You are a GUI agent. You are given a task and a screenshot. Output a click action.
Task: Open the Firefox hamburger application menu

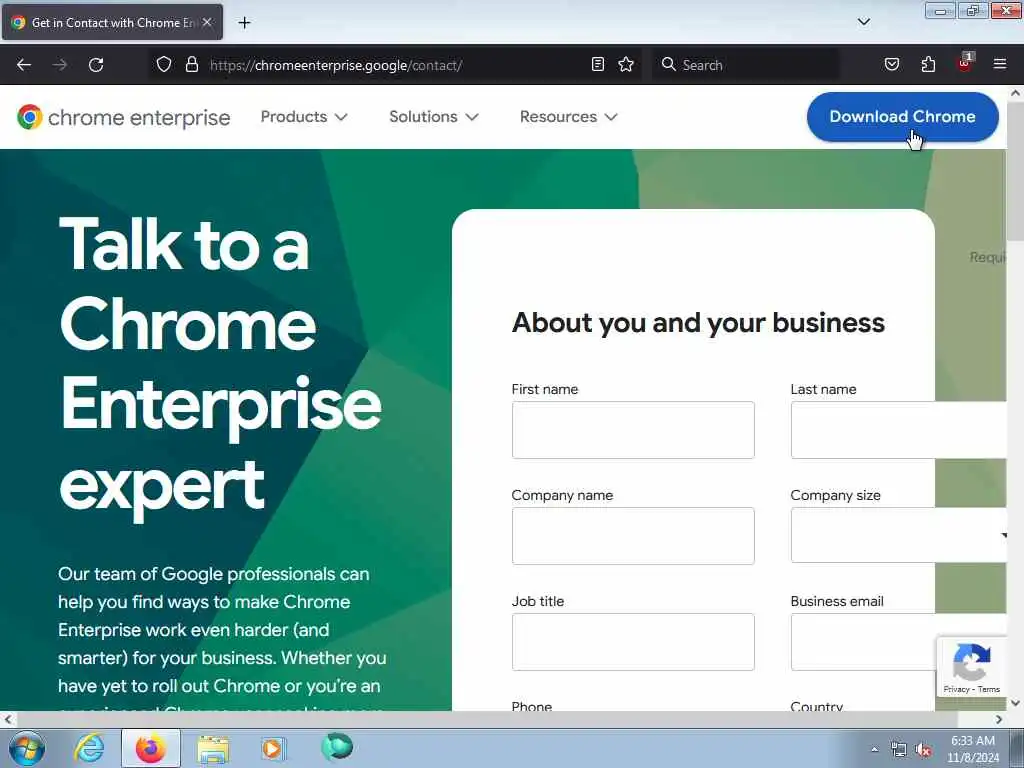[1000, 64]
